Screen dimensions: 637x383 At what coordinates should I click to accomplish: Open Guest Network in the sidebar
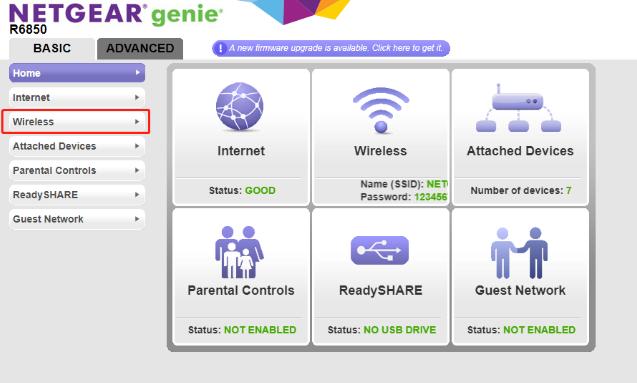tap(77, 219)
